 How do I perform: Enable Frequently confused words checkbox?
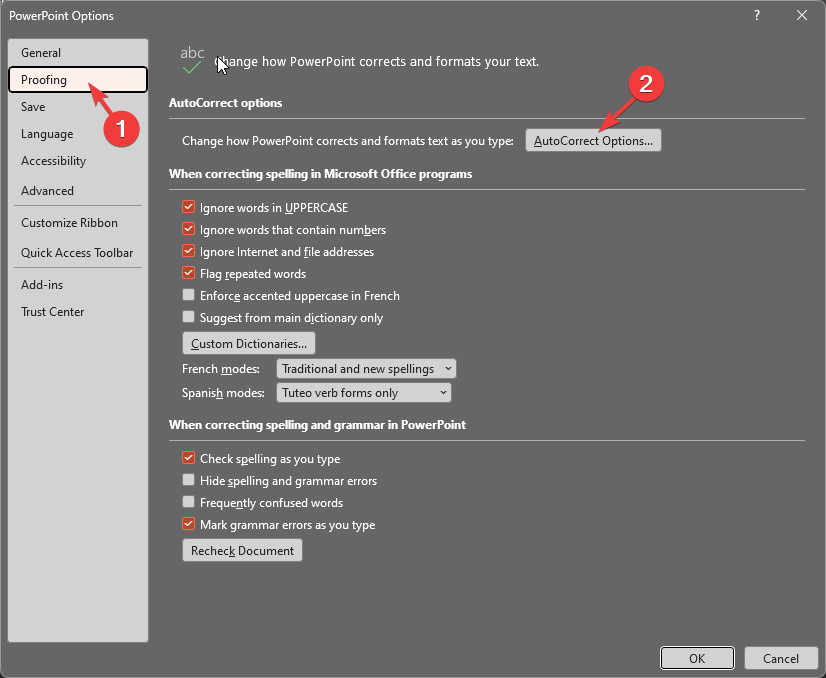click(x=188, y=502)
